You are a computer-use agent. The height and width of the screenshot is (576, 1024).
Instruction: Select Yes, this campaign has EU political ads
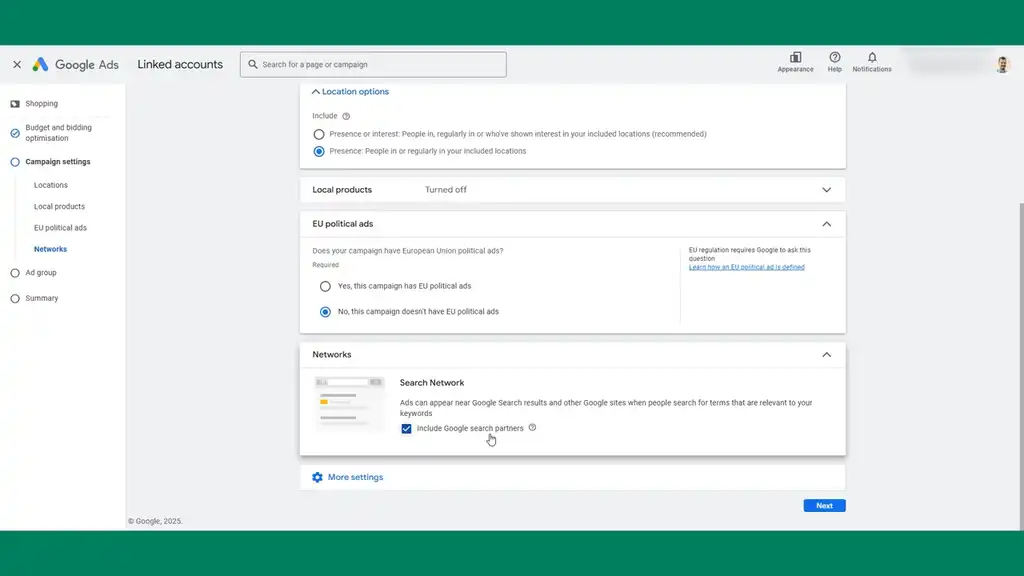click(325, 286)
